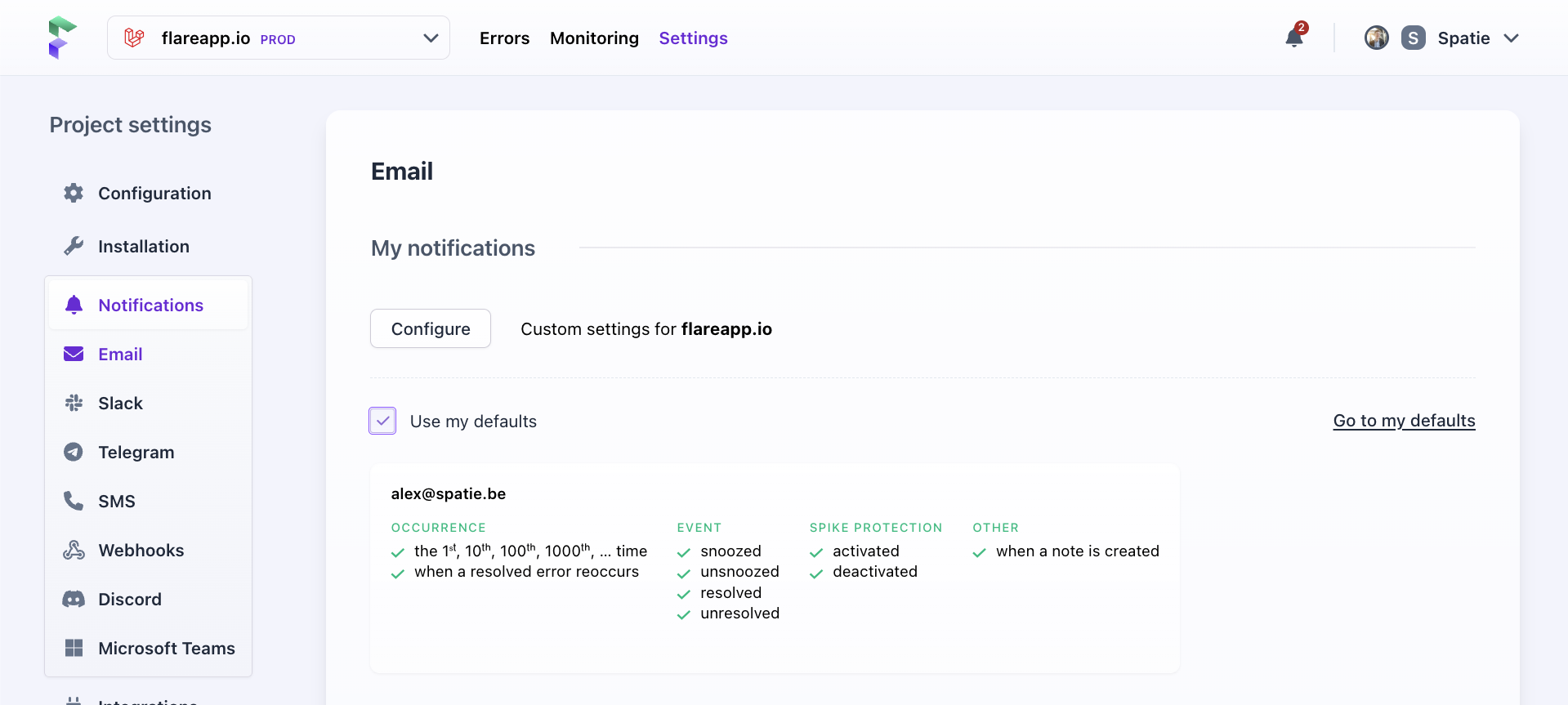Select Notifications in the sidebar
The width and height of the screenshot is (1568, 705).
tap(149, 305)
